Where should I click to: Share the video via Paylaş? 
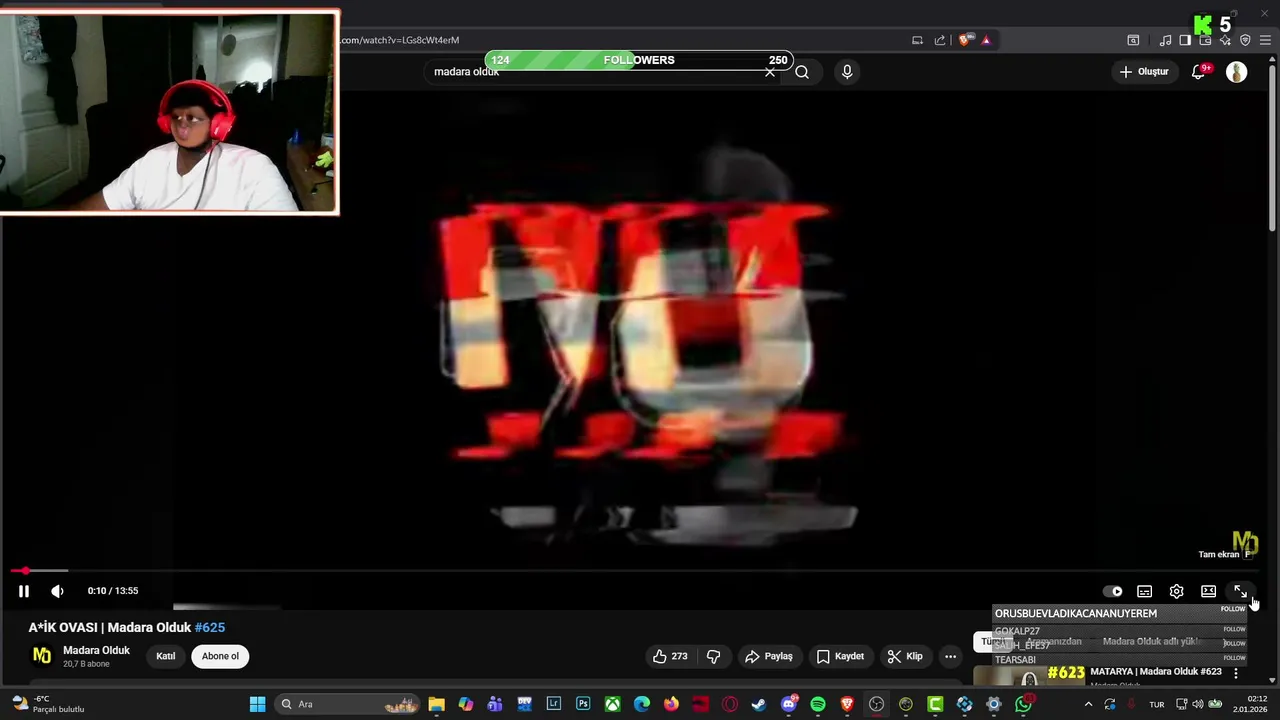(x=769, y=656)
